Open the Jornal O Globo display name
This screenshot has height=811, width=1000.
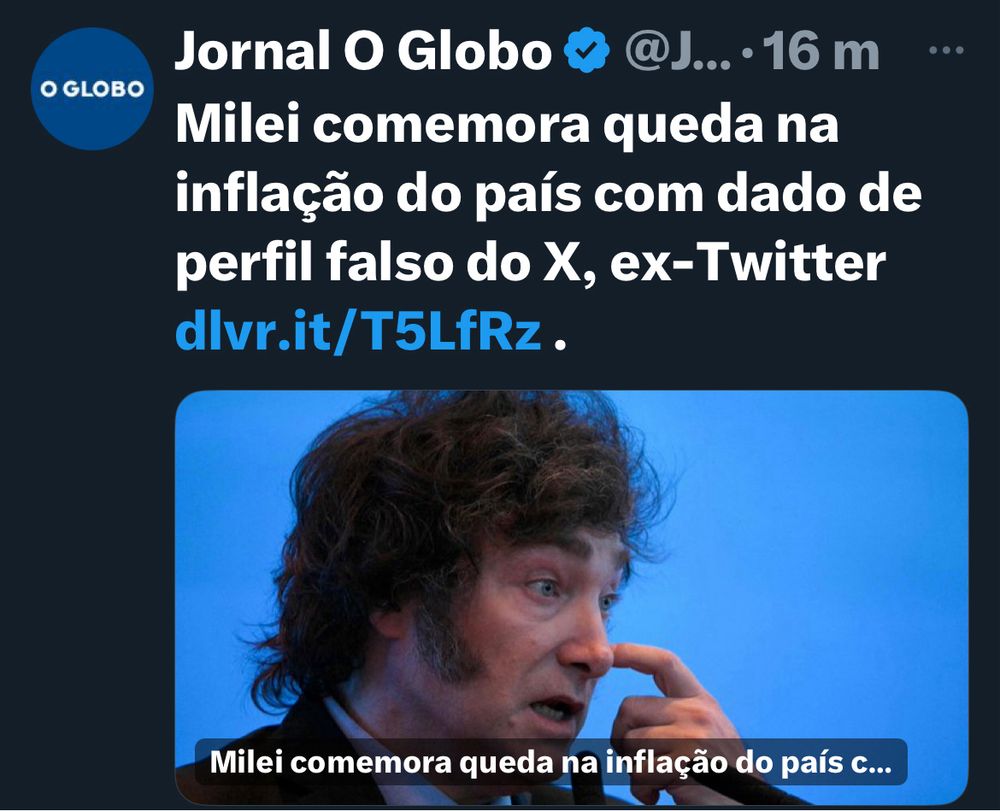362,51
